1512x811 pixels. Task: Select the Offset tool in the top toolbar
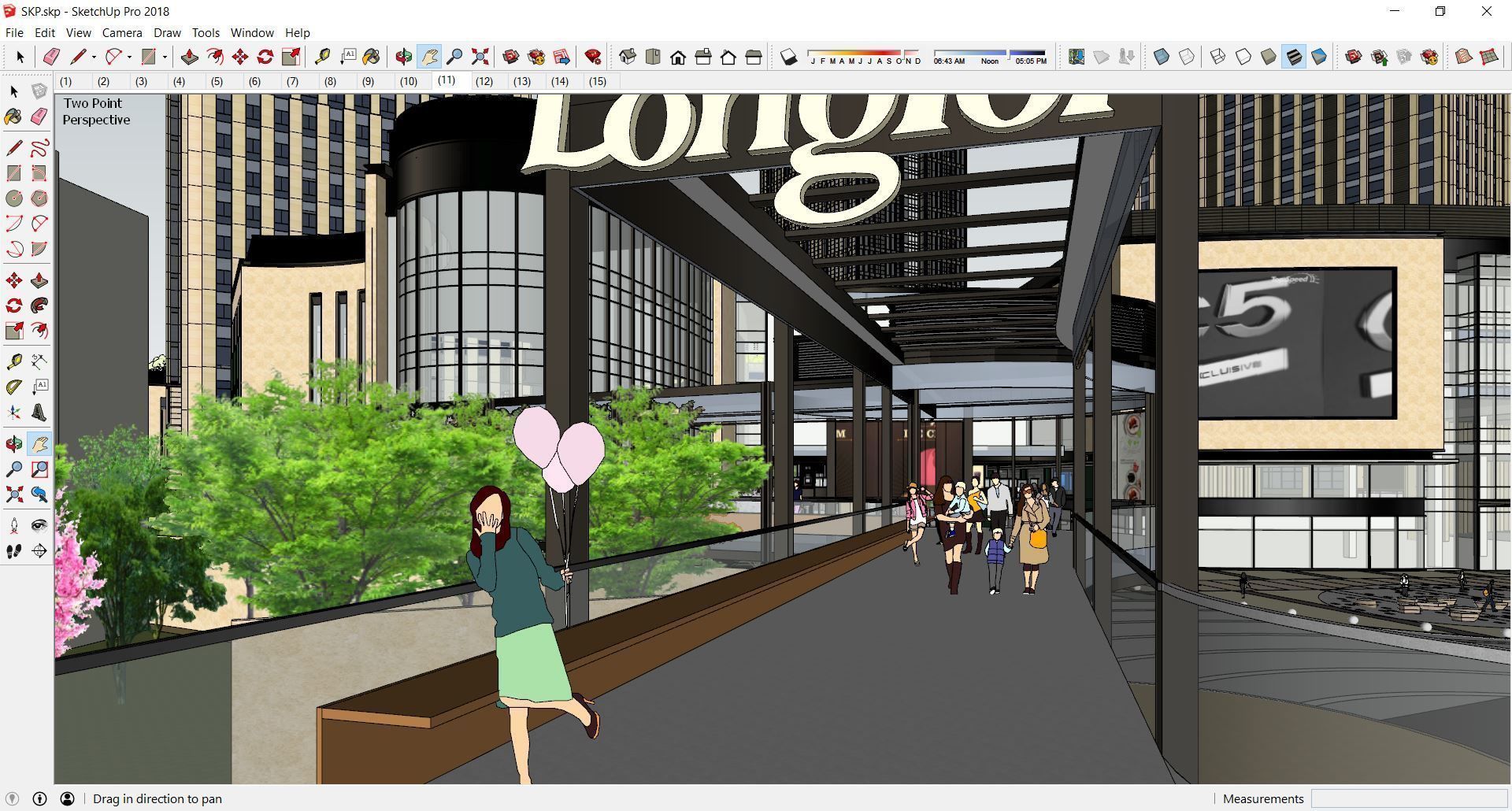click(x=214, y=57)
